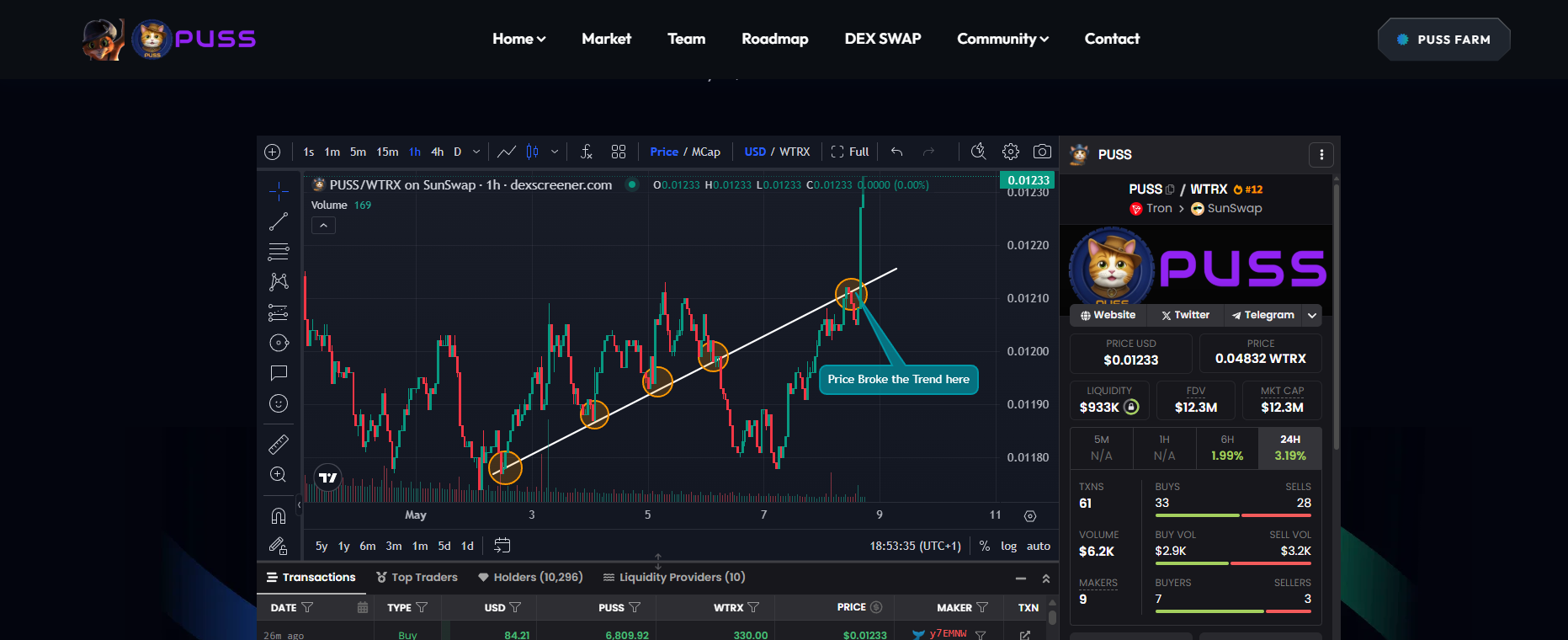
Task: Open the Home menu dropdown
Action: [518, 39]
